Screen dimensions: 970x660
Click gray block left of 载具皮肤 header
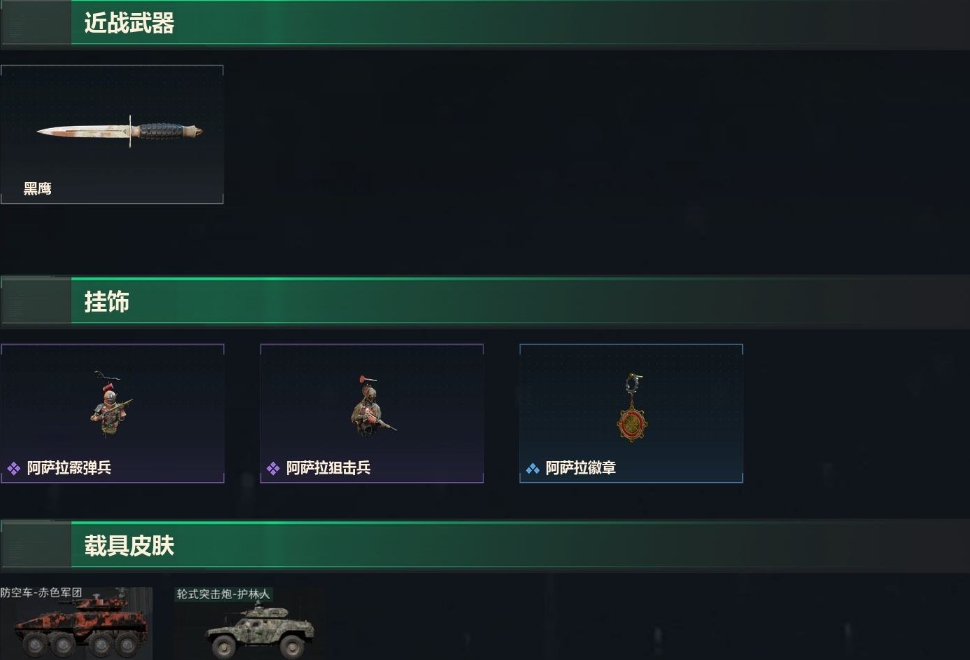click(36, 545)
